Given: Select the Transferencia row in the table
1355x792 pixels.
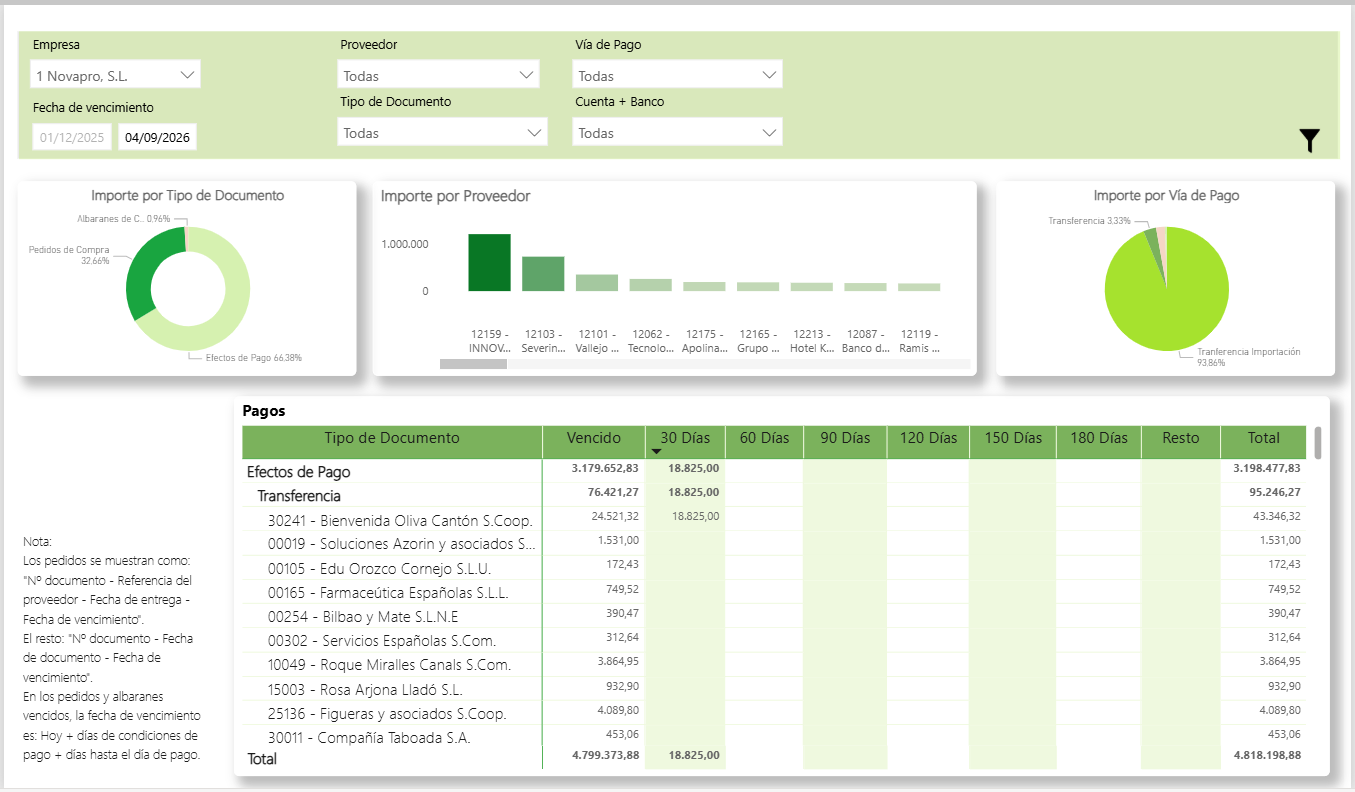Looking at the screenshot, I should pyautogui.click(x=299, y=496).
